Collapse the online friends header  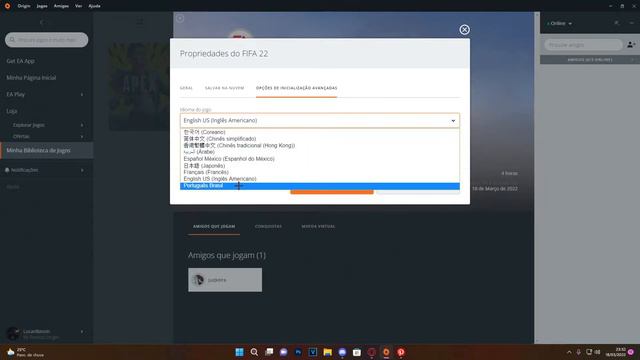pos(590,60)
